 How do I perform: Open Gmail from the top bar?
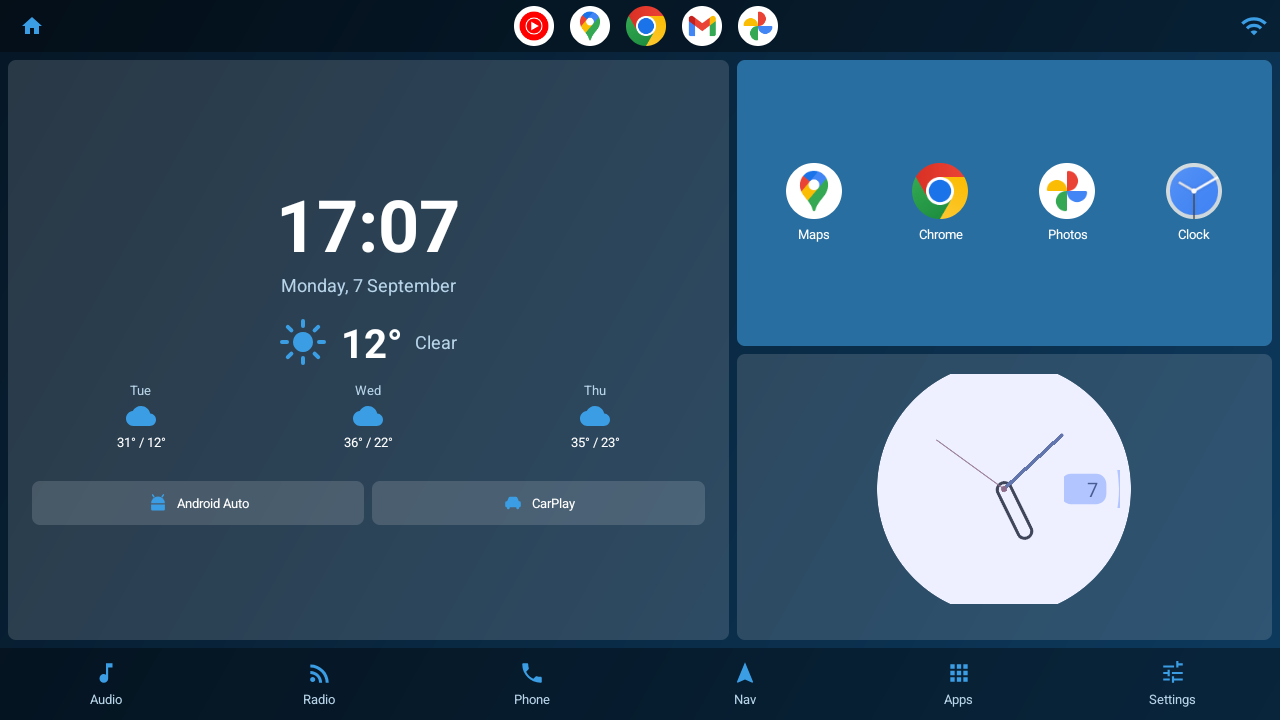702,26
